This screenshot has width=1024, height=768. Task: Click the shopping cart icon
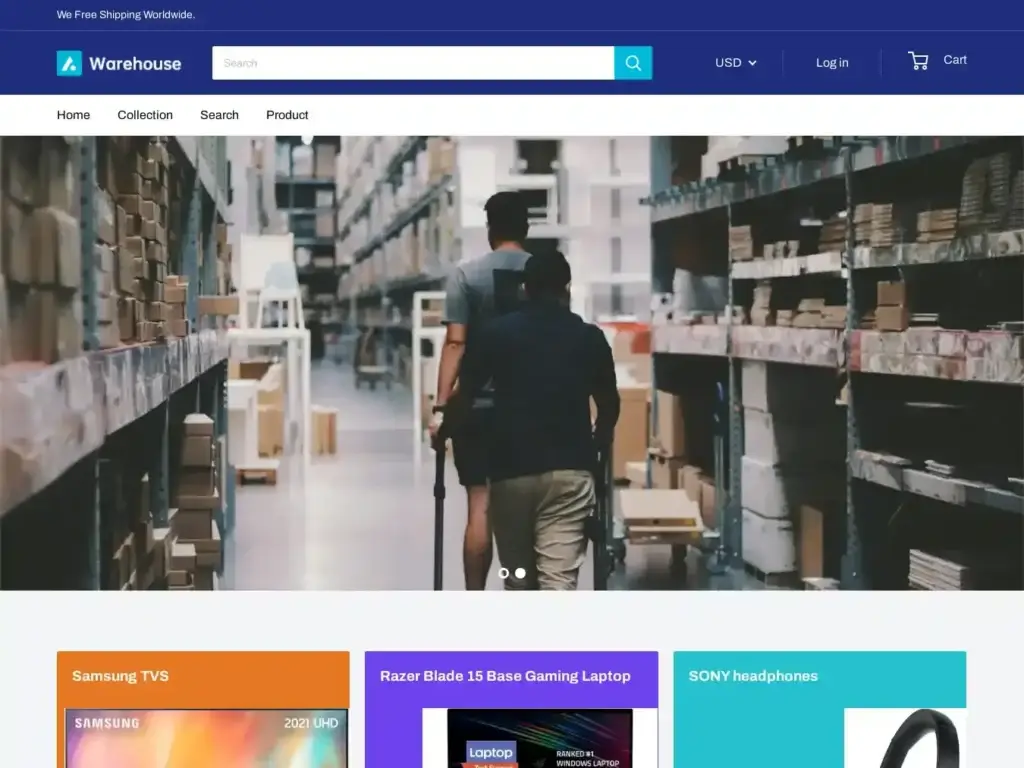(918, 61)
